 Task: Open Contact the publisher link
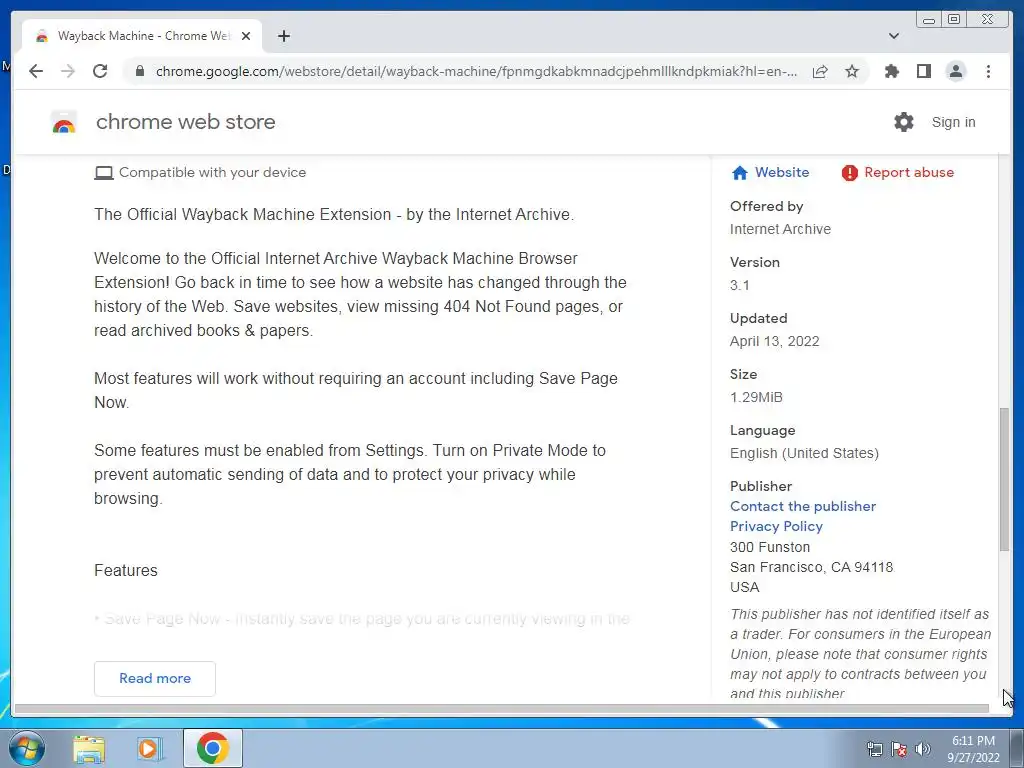tap(803, 506)
